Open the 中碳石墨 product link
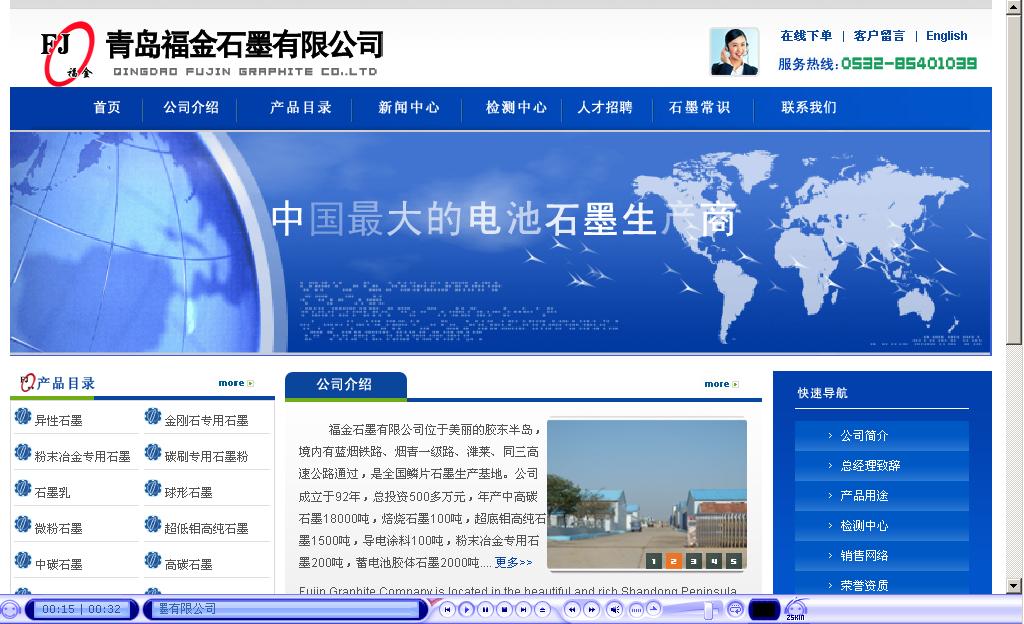Image resolution: width=1024 pixels, height=624 pixels. 58,564
